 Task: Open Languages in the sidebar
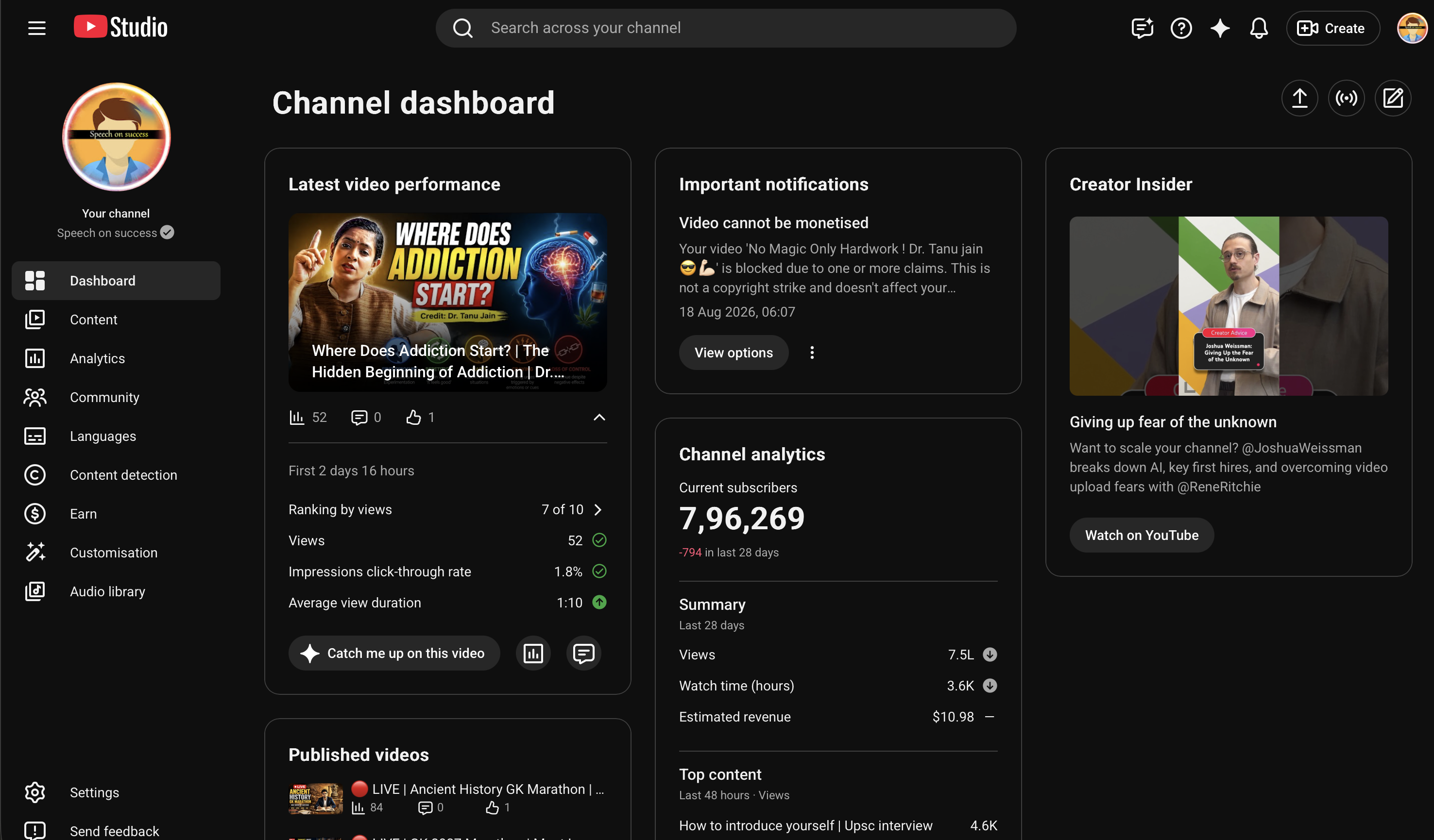pos(116,436)
